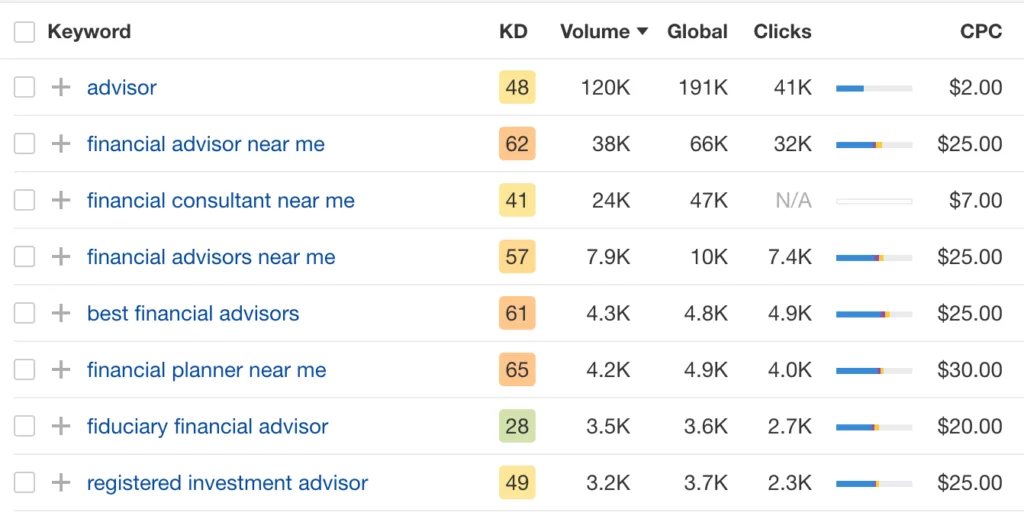Click plus icon beside 'best financial advisors'

point(61,314)
